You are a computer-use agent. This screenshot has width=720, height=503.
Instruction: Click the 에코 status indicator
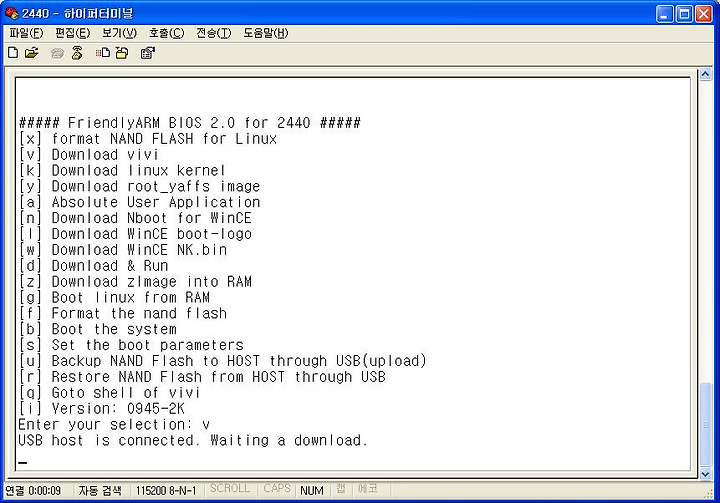[x=367, y=488]
